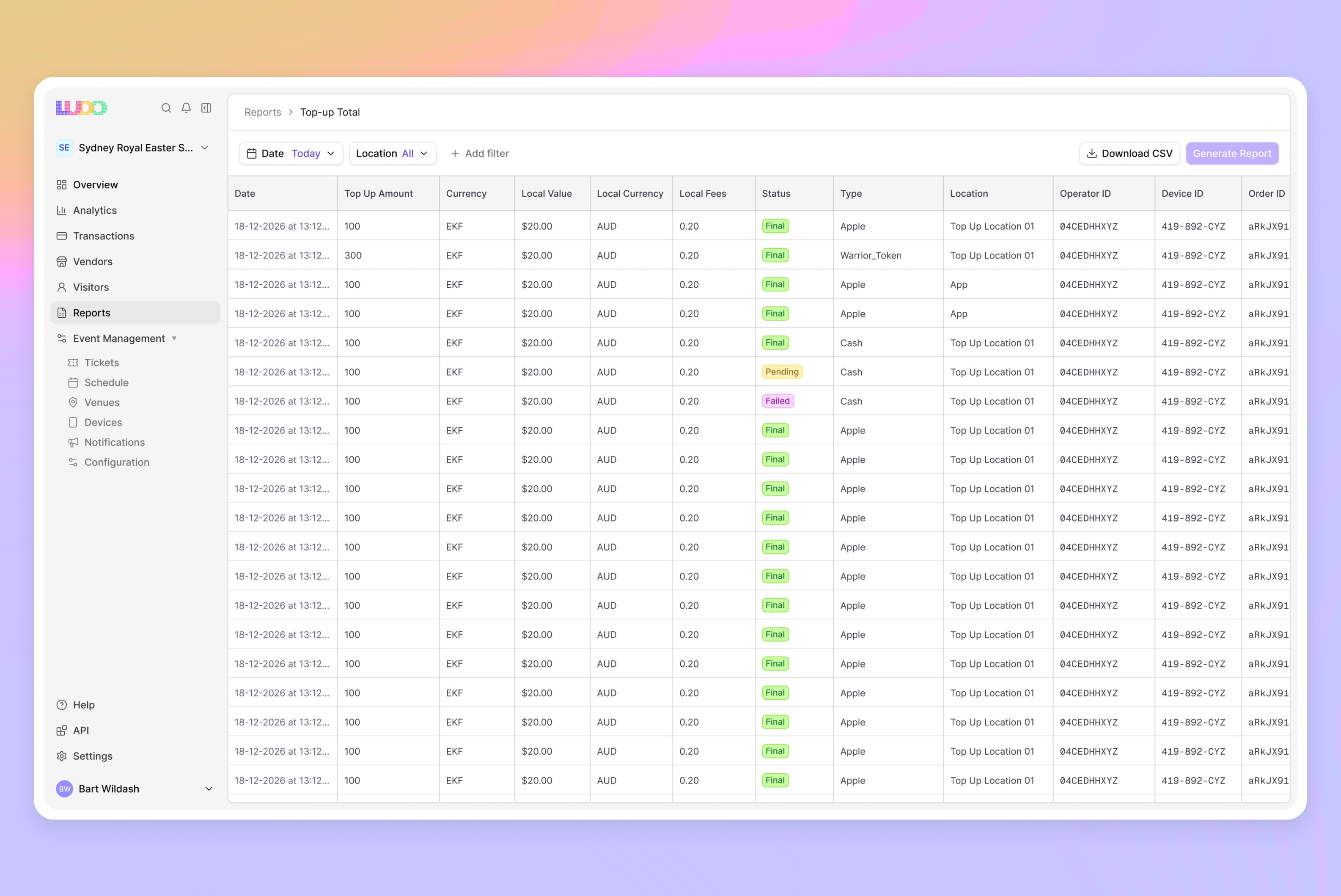
Task: Click Reports in the breadcrumb trail
Action: click(x=263, y=112)
